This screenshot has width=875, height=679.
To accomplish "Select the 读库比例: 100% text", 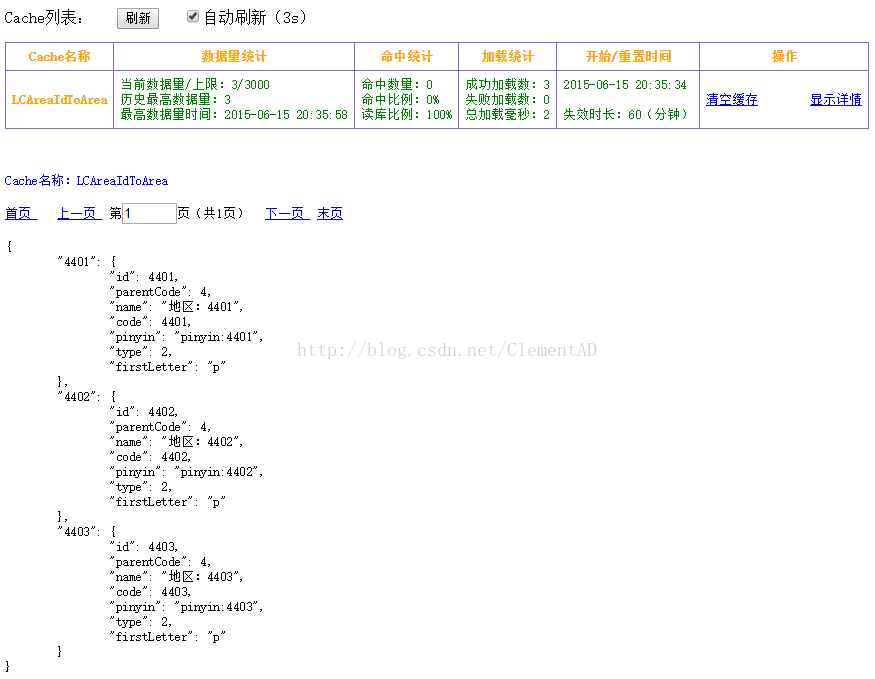I will click(407, 114).
